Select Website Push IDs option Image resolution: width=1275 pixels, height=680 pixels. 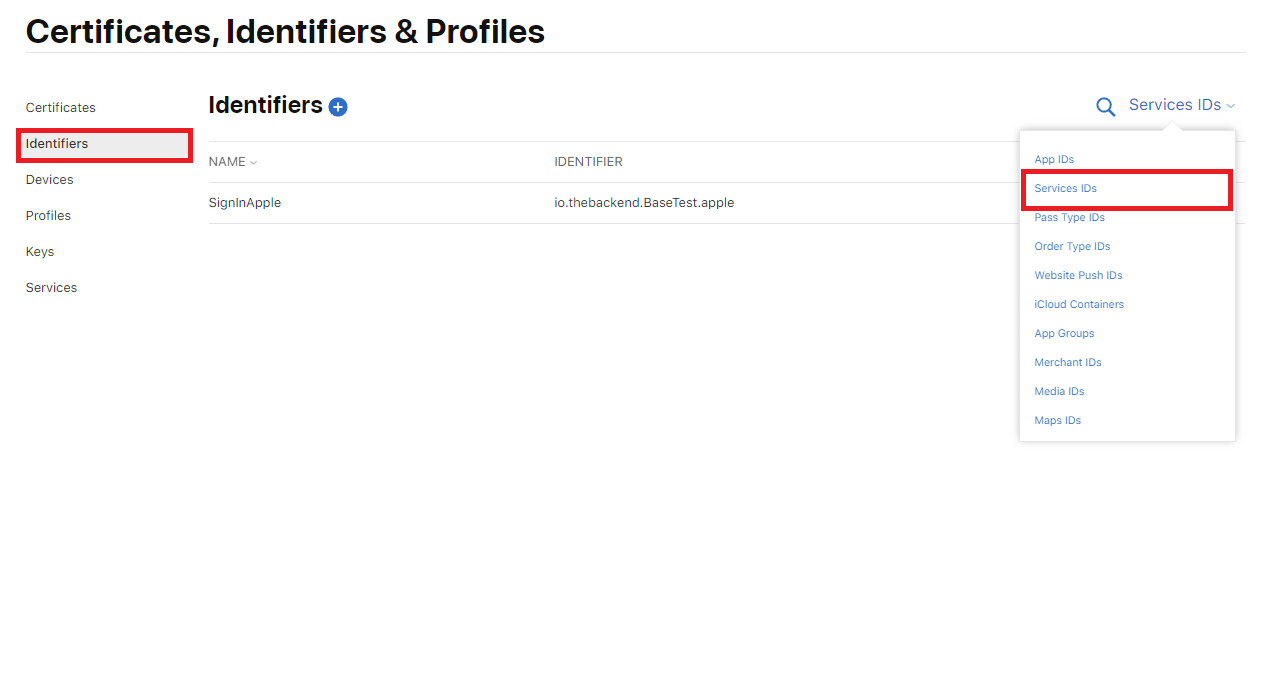coord(1078,276)
